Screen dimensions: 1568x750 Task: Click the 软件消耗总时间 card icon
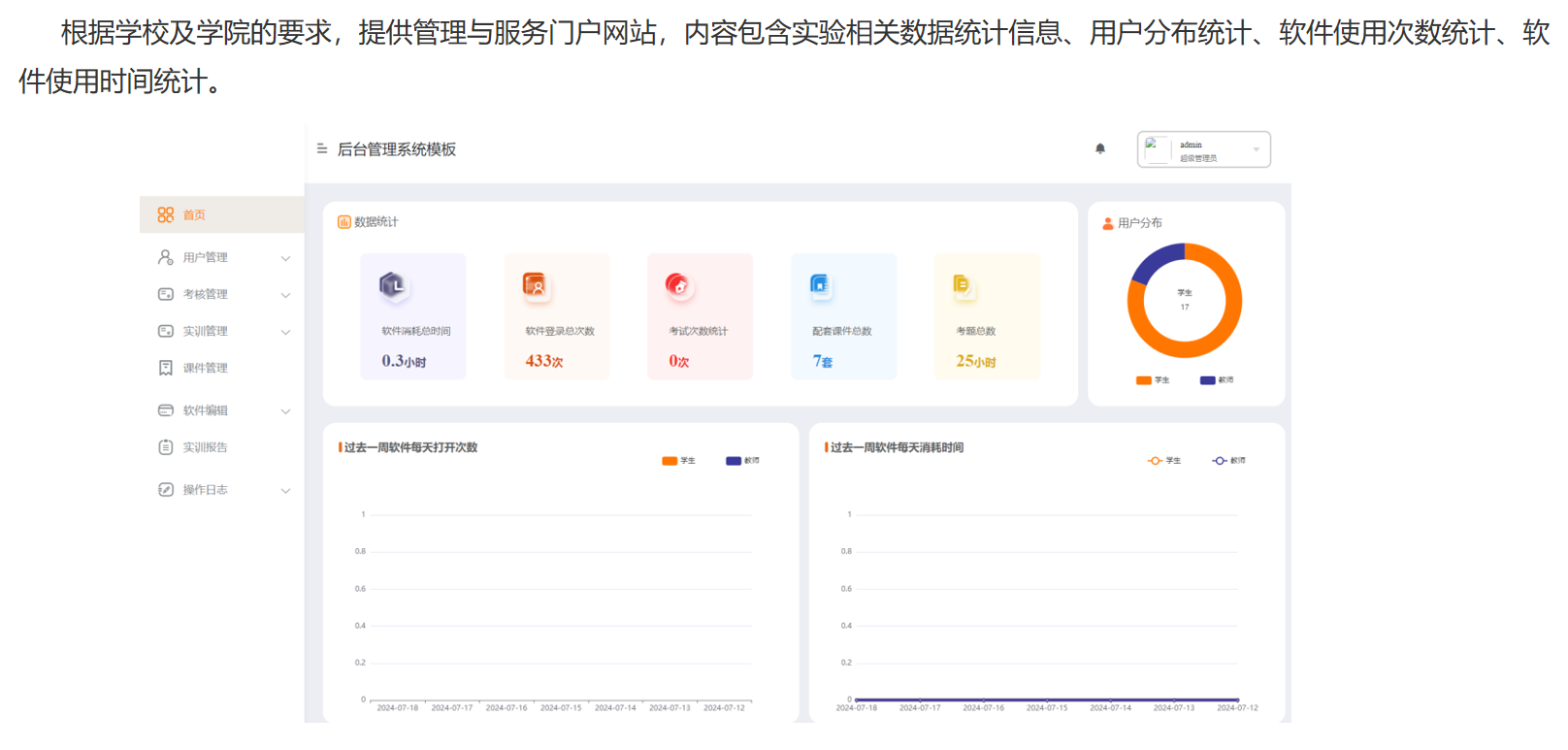[392, 285]
